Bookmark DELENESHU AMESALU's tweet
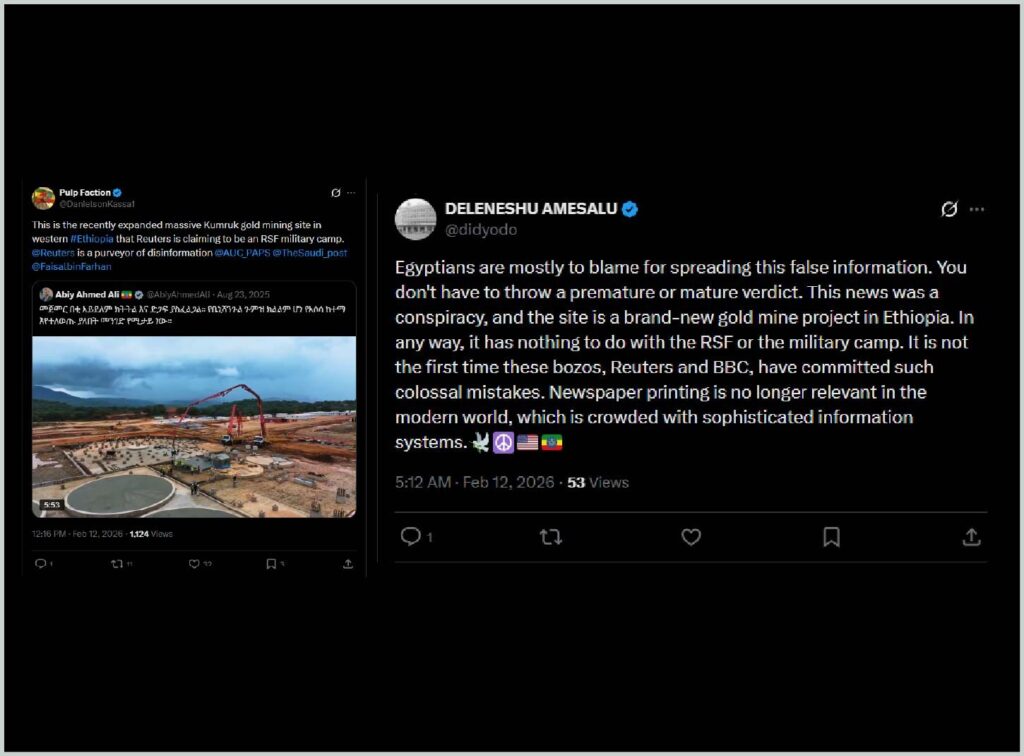 tap(831, 537)
